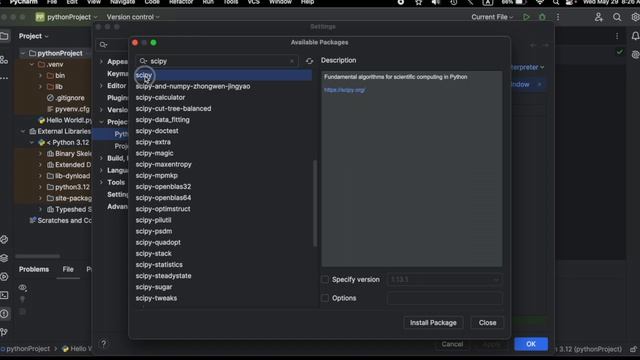Open the Structure tool window icon
Screen dimensions: 640x360
coord(4,60)
